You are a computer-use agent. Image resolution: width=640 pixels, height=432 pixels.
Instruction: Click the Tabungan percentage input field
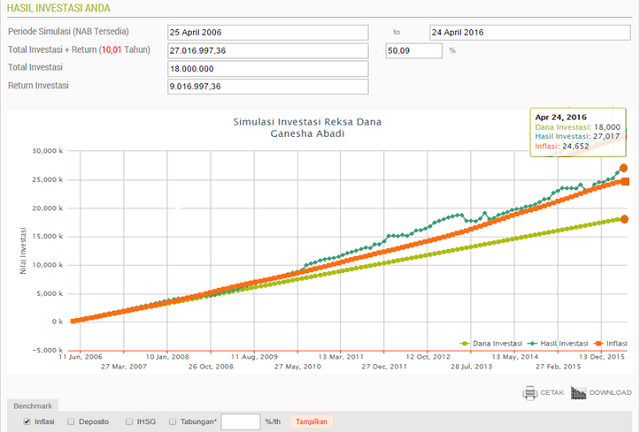click(240, 422)
